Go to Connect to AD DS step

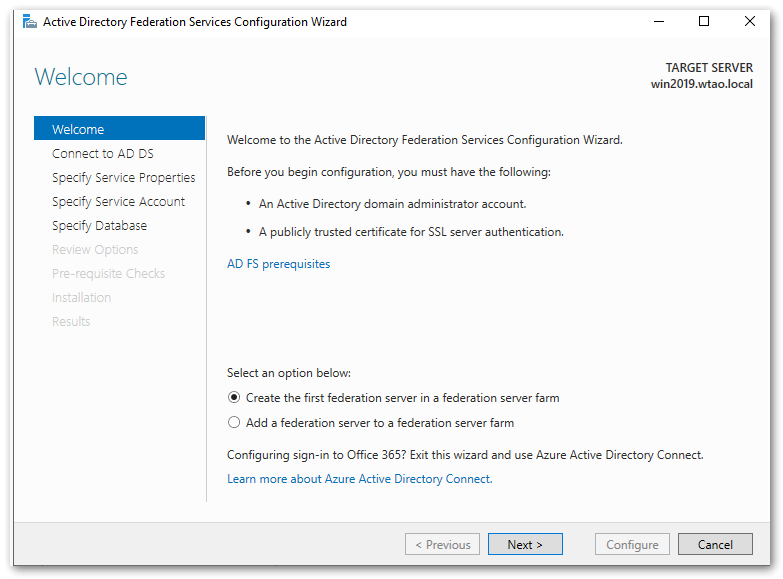point(103,154)
